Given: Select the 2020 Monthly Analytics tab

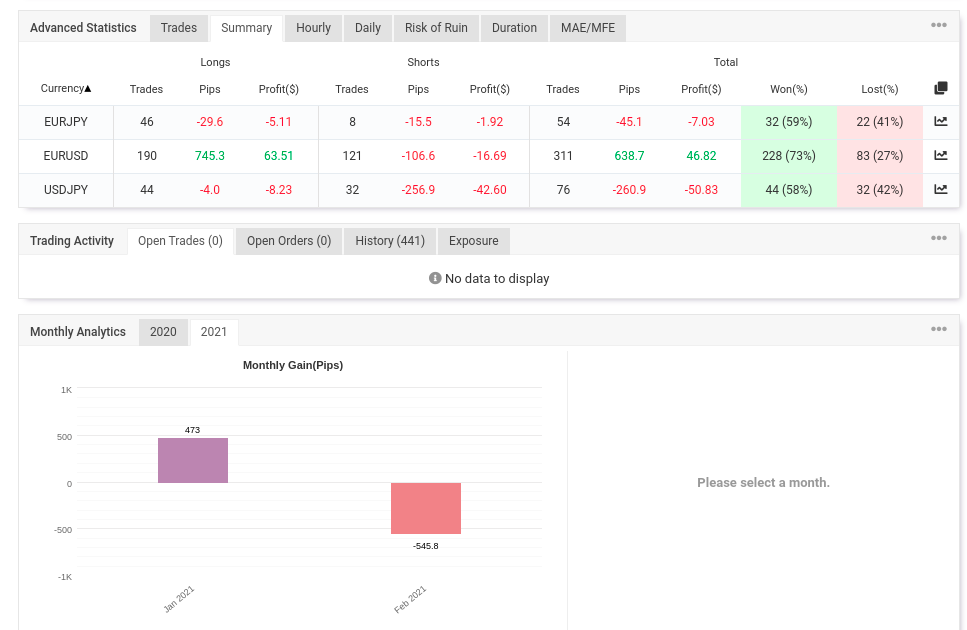Looking at the screenshot, I should point(163,332).
